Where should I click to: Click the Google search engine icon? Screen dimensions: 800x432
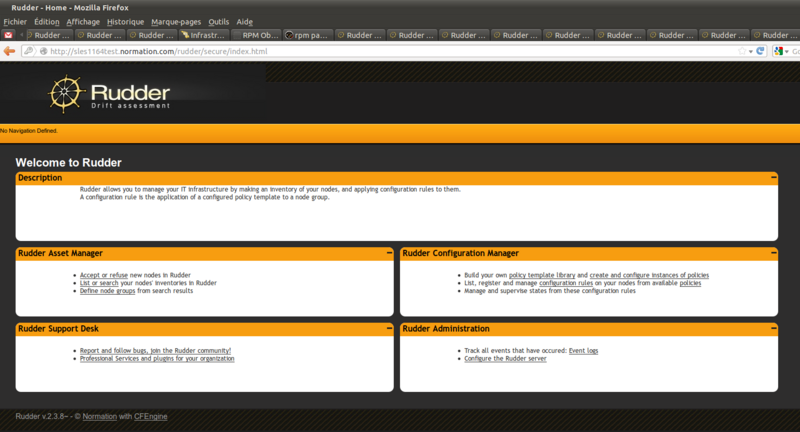[x=779, y=51]
